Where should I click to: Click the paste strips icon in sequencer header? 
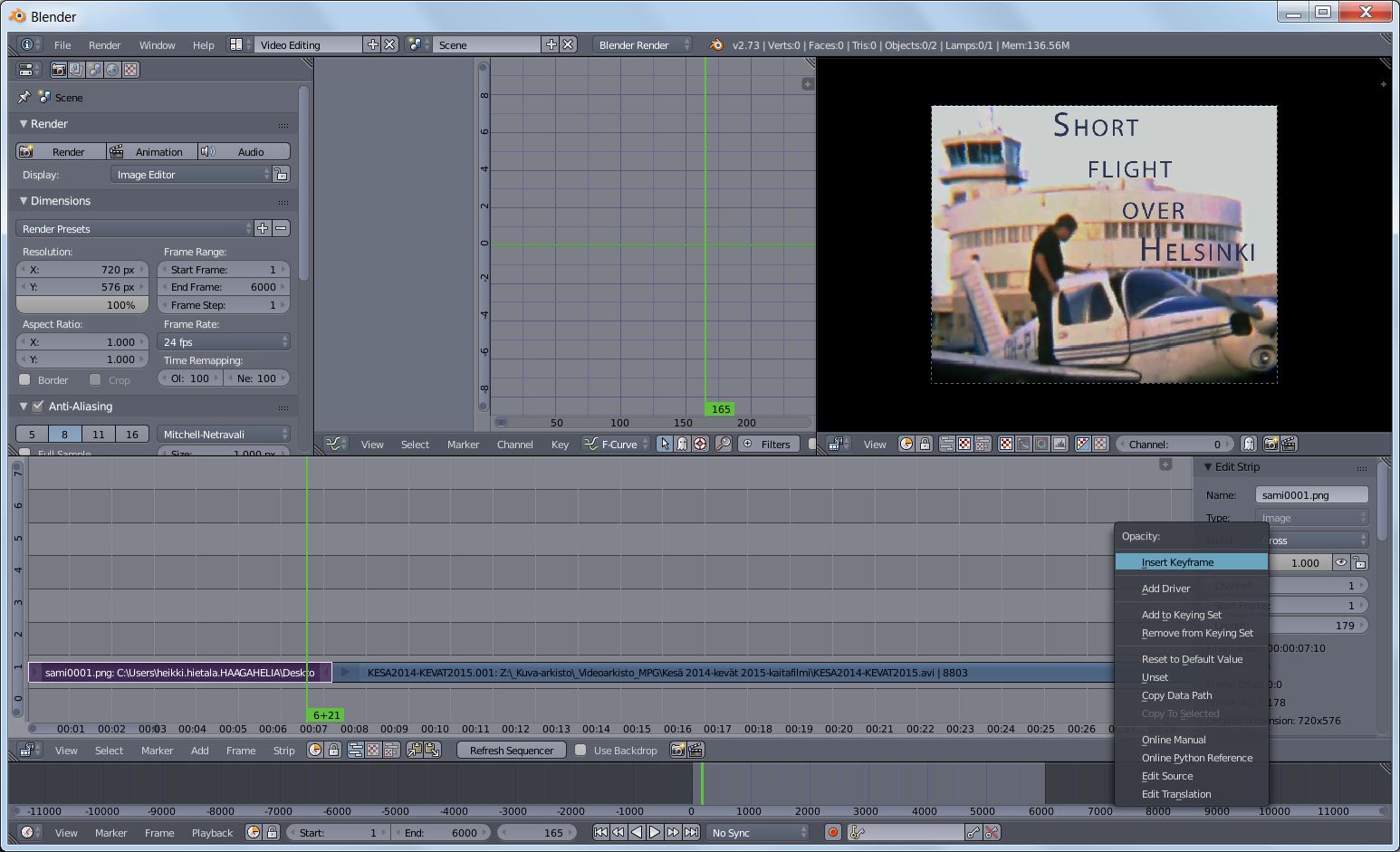point(432,750)
